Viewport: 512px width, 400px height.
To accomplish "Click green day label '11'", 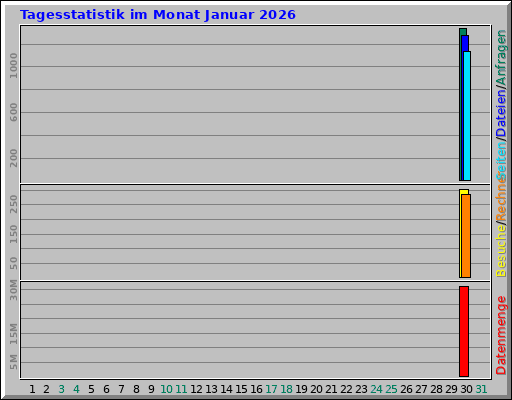I will point(181,389).
